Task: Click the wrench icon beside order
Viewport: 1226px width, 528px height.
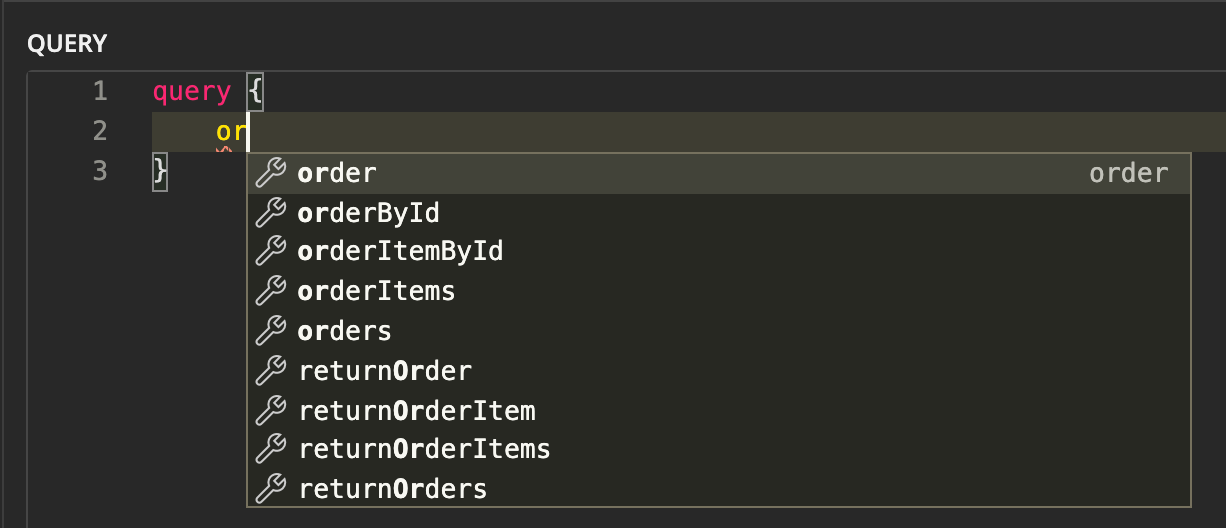Action: point(271,173)
